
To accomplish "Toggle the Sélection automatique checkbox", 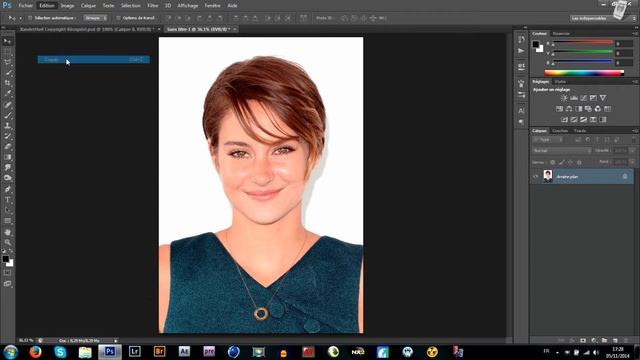I will (x=30, y=18).
